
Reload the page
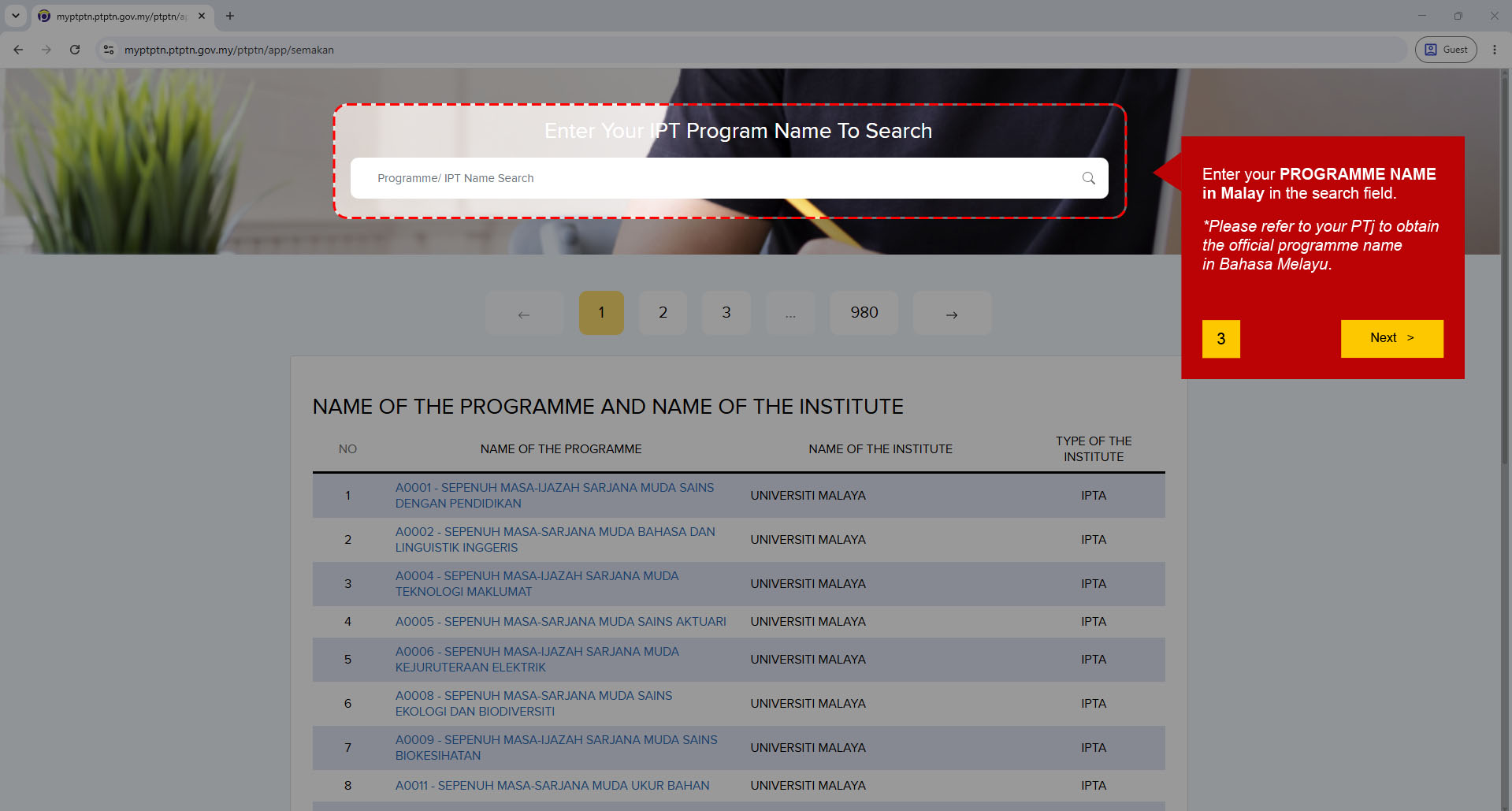coord(75,50)
